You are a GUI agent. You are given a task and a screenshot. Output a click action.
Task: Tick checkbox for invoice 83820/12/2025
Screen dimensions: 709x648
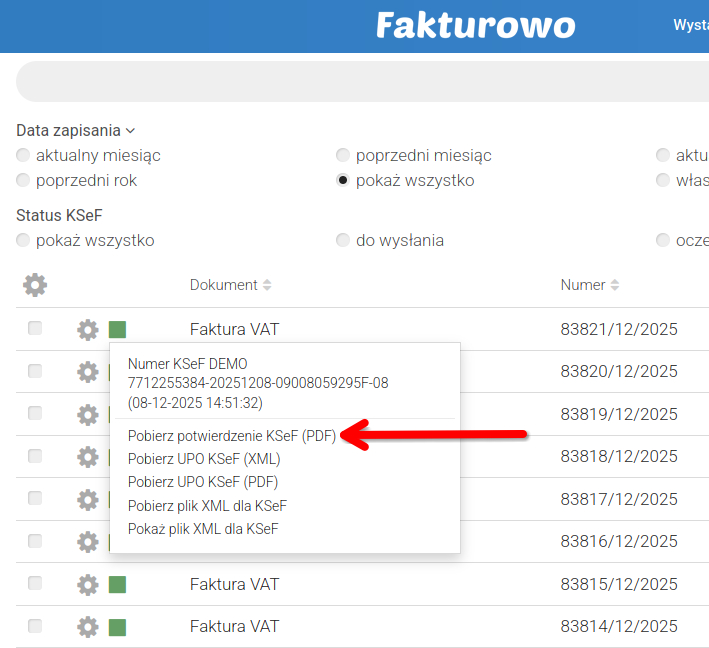[35, 371]
